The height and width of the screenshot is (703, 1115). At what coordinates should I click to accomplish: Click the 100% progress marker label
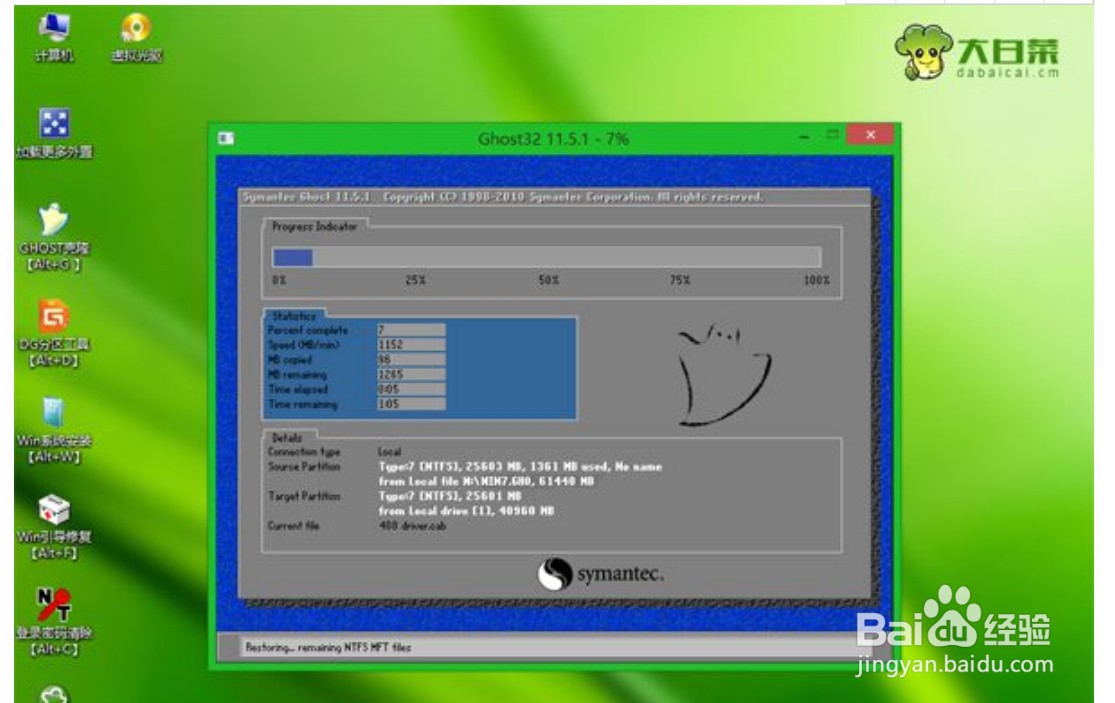(816, 280)
